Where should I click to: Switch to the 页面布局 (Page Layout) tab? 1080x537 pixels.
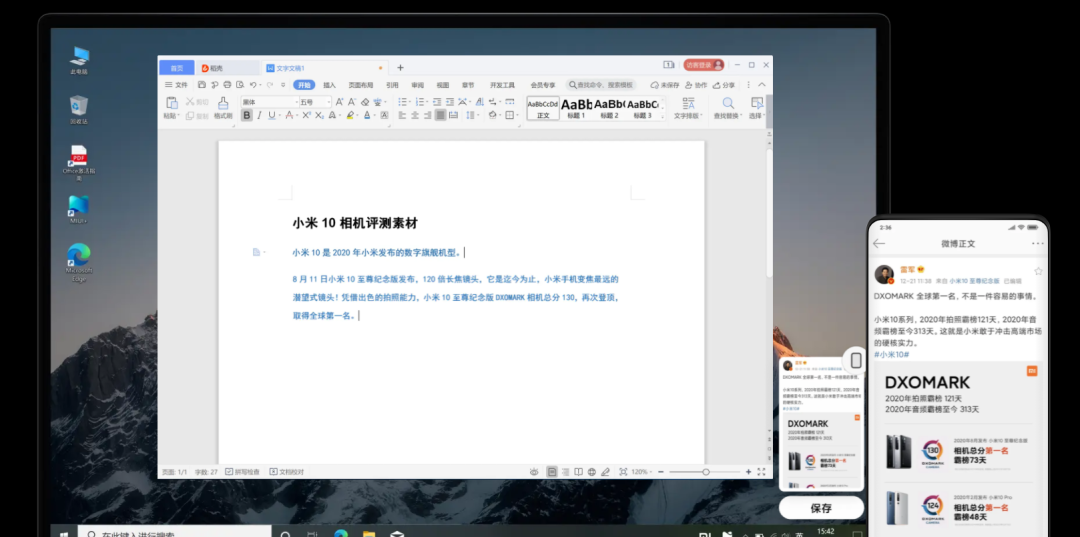[x=361, y=85]
